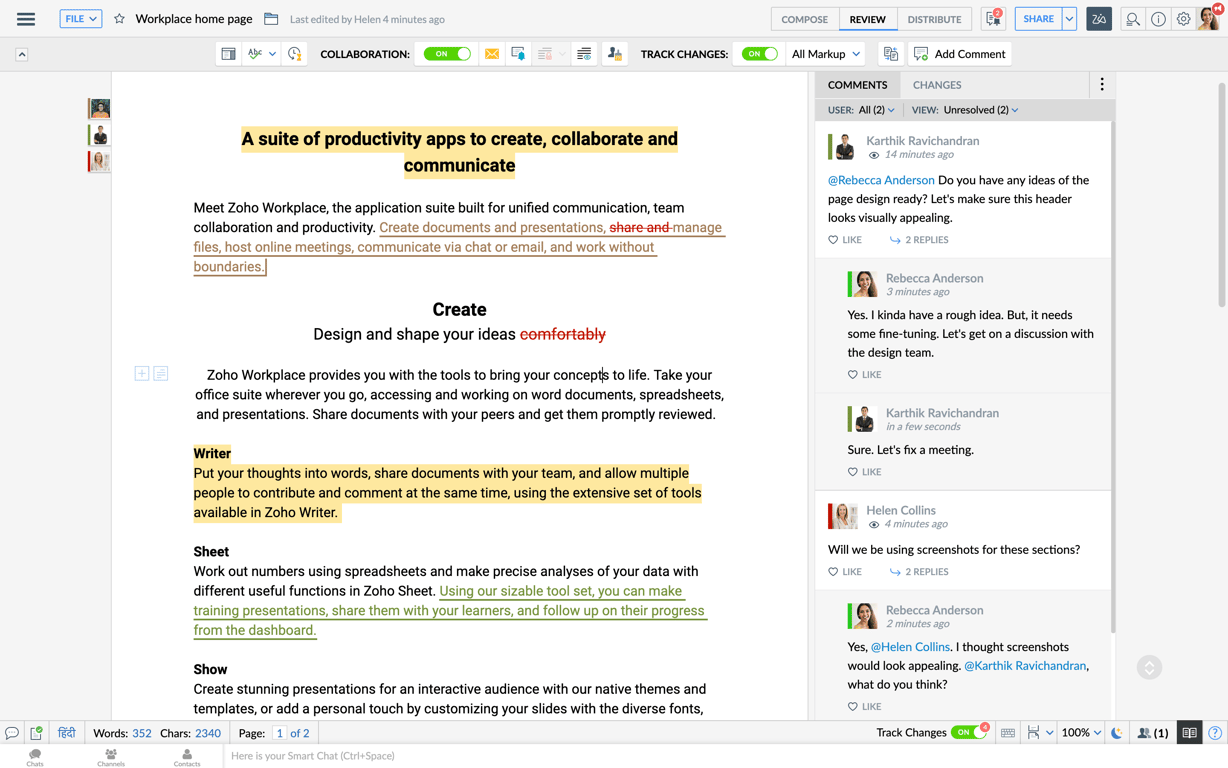Like Helen Collins' screenshots comment

(845, 572)
